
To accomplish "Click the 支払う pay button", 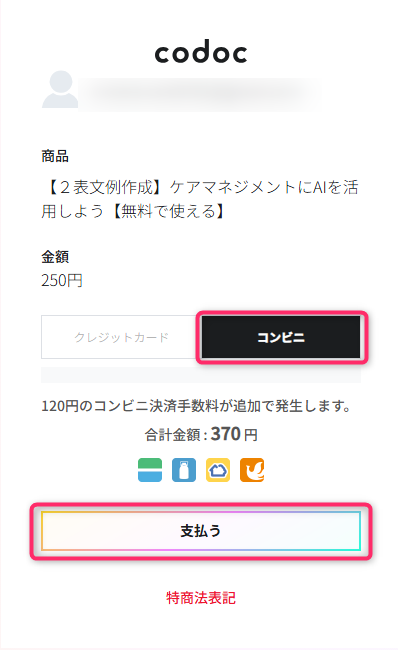I will (201, 531).
